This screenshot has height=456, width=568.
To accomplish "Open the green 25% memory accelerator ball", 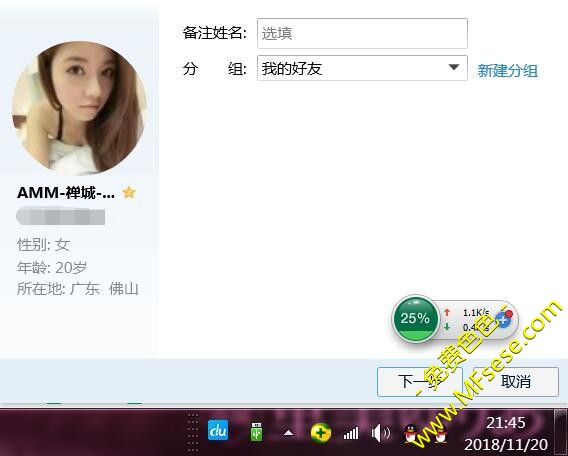I will 415,318.
